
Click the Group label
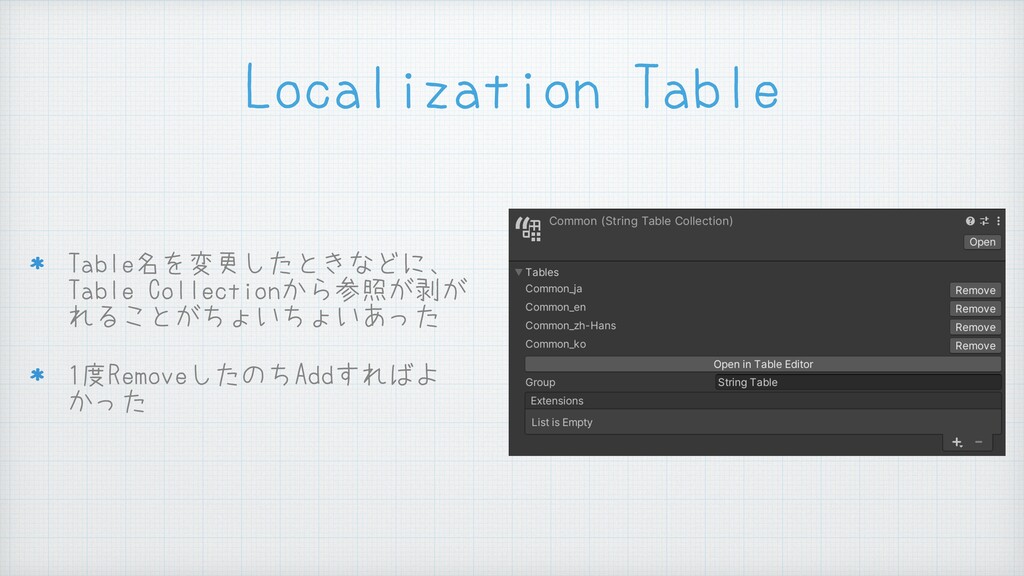click(x=539, y=382)
